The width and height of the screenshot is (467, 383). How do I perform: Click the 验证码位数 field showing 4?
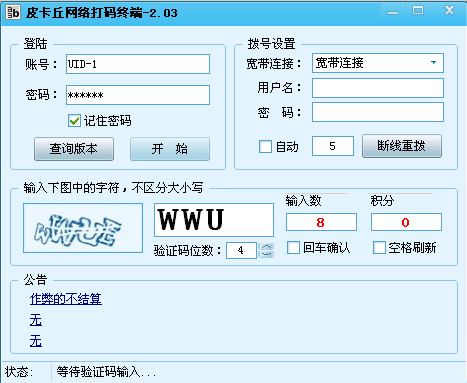(241, 250)
